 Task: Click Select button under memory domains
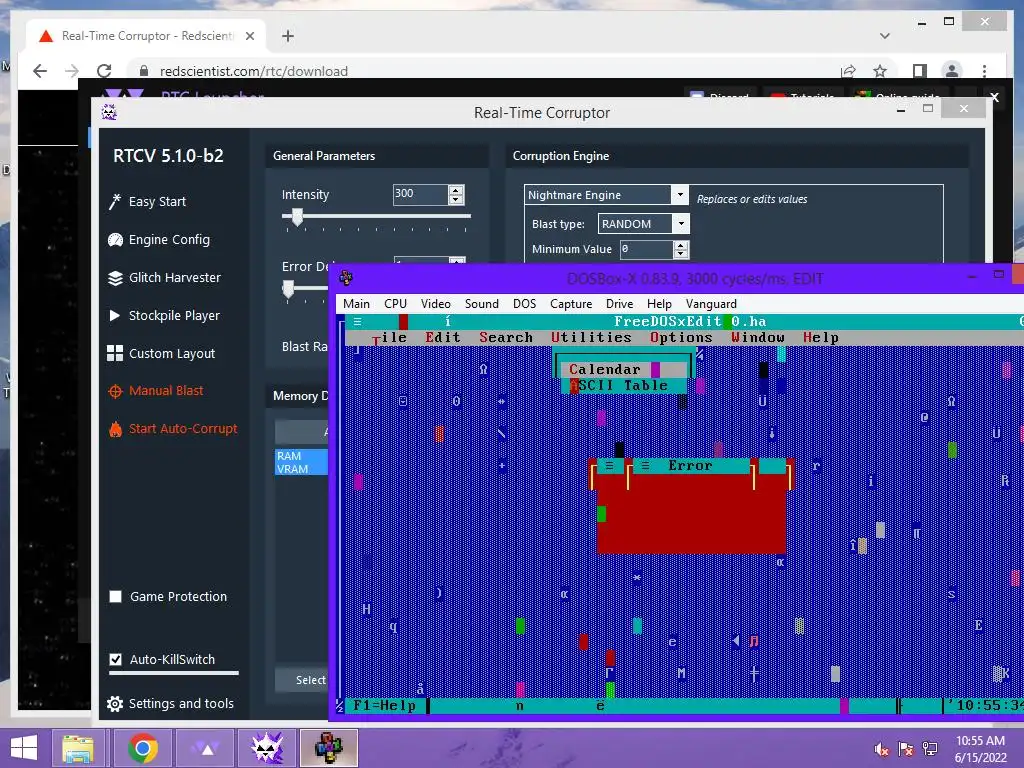pyautogui.click(x=310, y=680)
